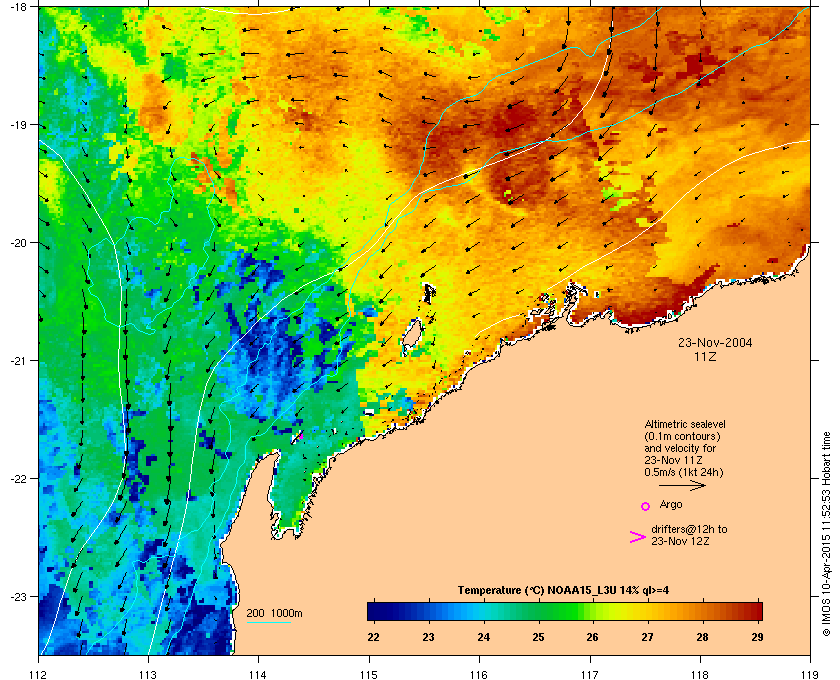
Task: Click the '11Z' time label below the date
Action: click(x=704, y=356)
